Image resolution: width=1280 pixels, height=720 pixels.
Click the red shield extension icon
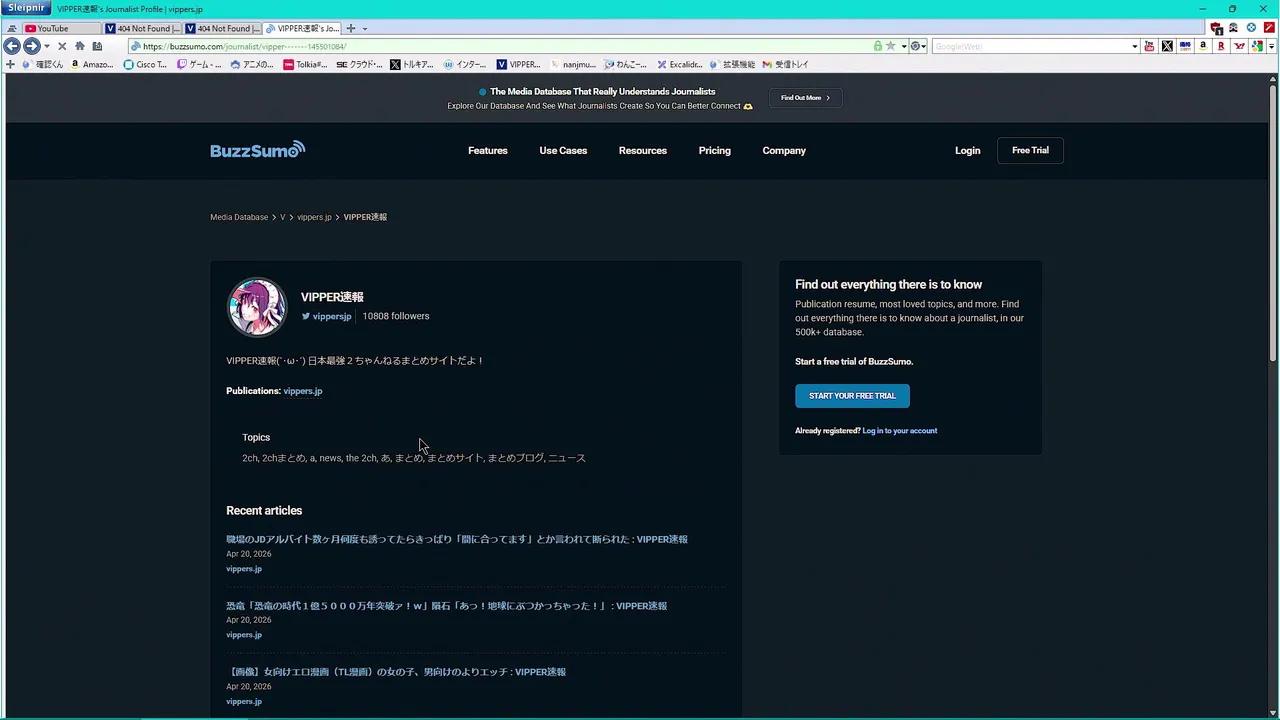click(x=1216, y=28)
